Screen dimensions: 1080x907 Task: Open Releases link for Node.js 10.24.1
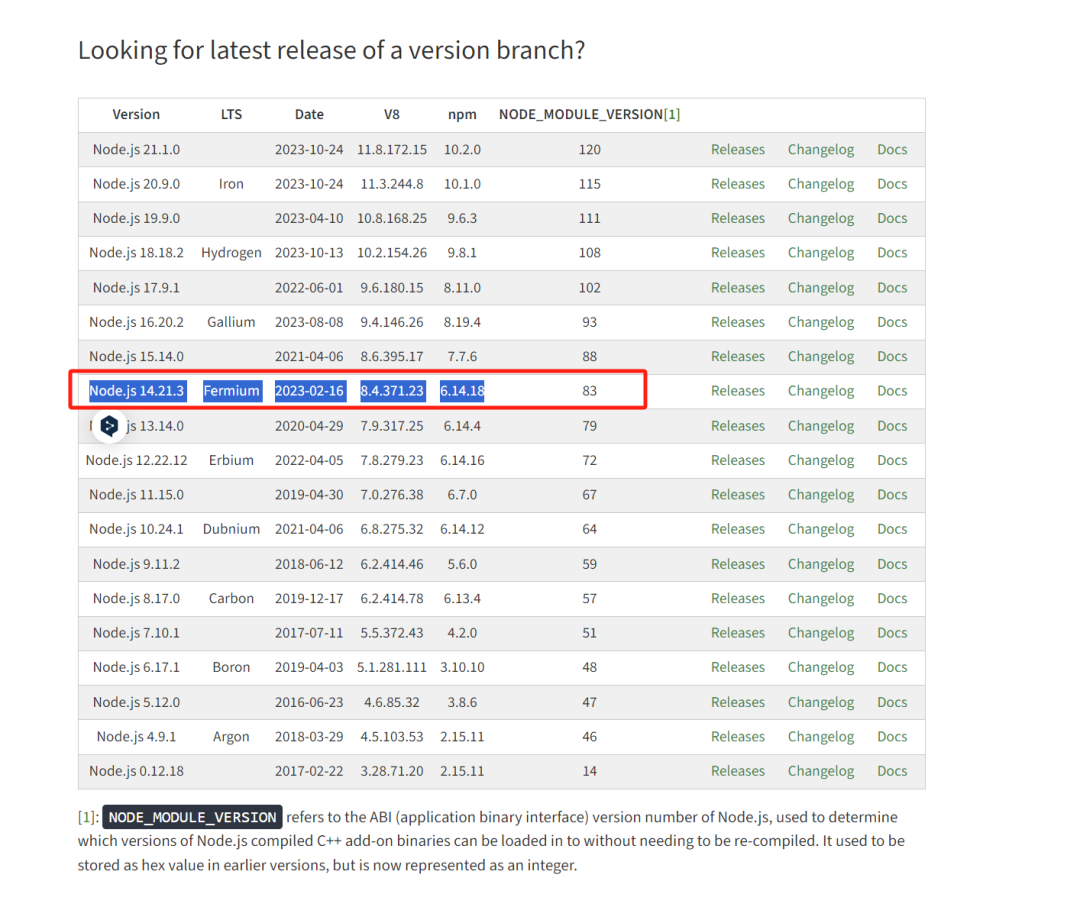[x=738, y=530]
